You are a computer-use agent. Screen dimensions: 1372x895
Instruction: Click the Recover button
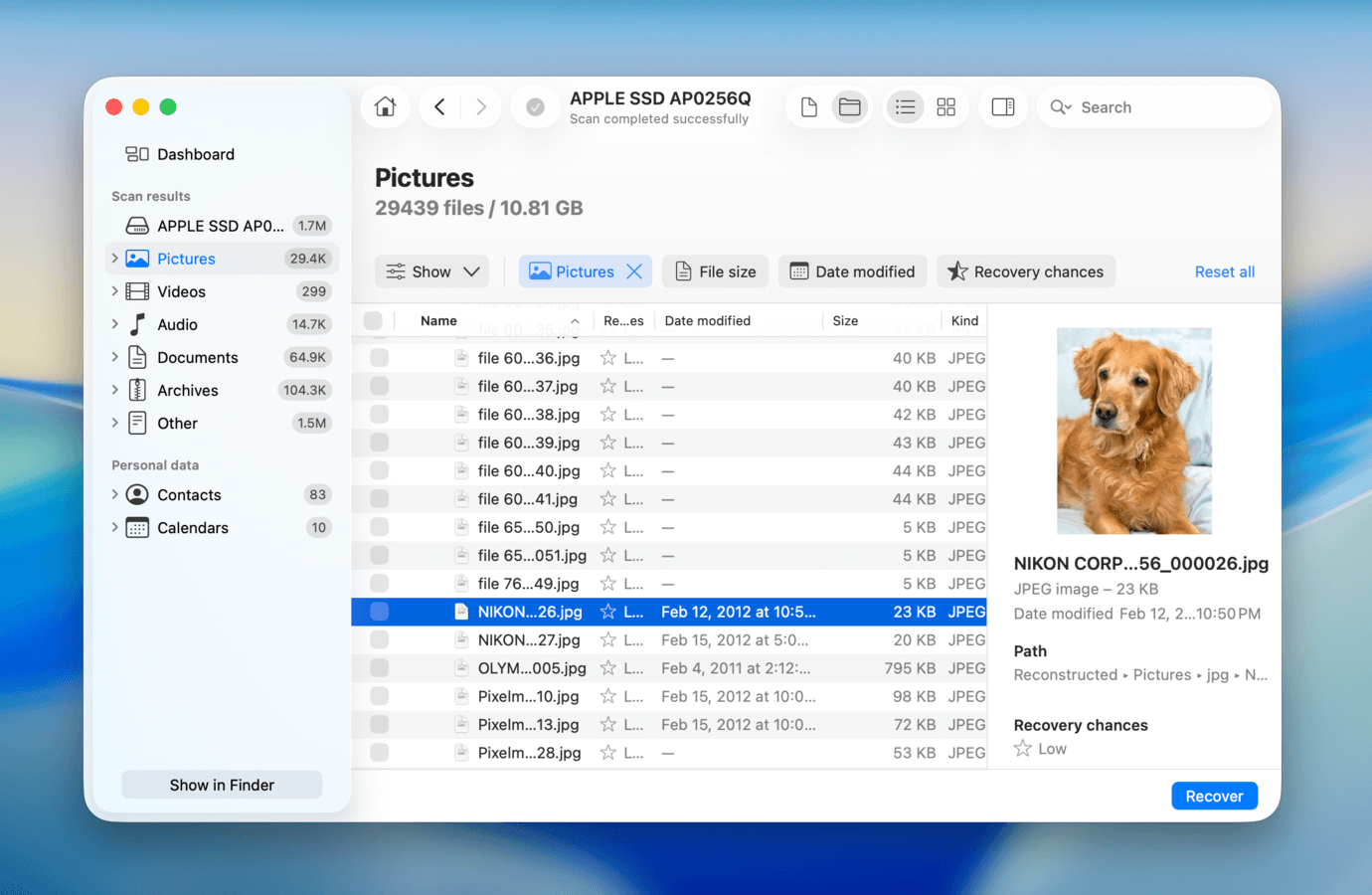pyautogui.click(x=1214, y=796)
